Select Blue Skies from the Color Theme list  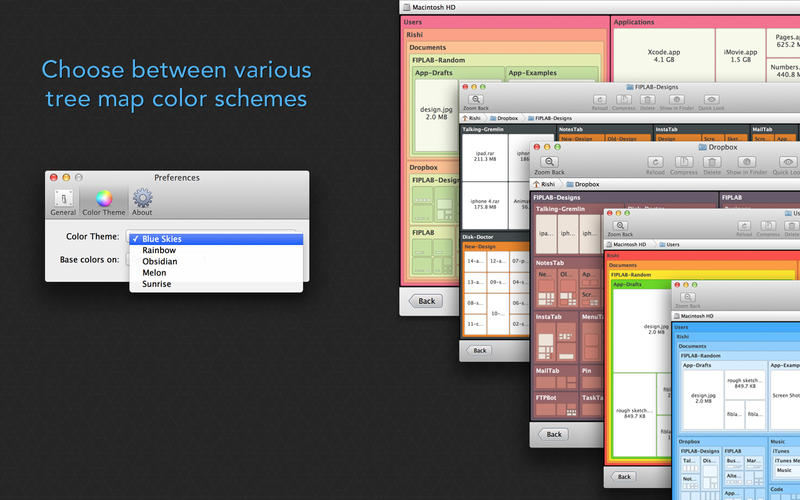click(x=216, y=239)
